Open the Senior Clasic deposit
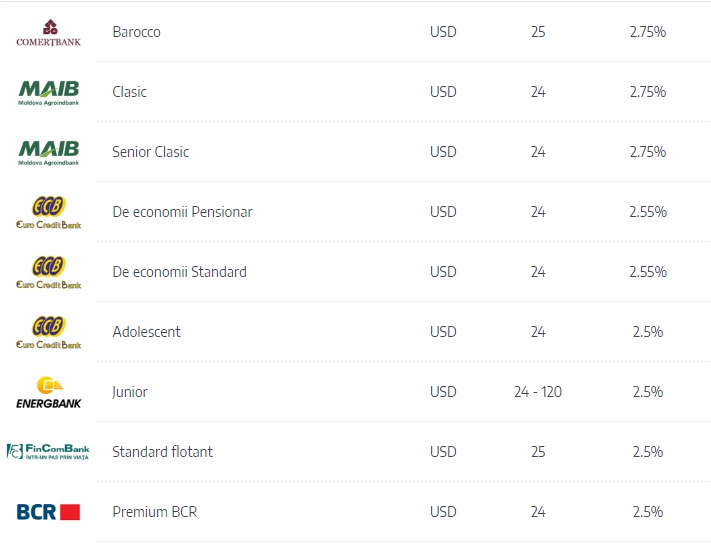The image size is (711, 547). [x=151, y=151]
